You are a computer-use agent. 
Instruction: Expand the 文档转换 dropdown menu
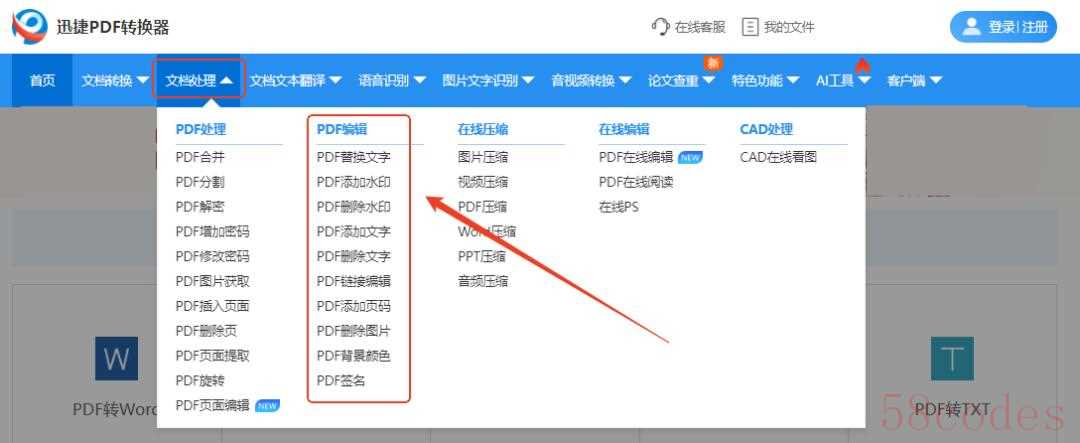114,80
